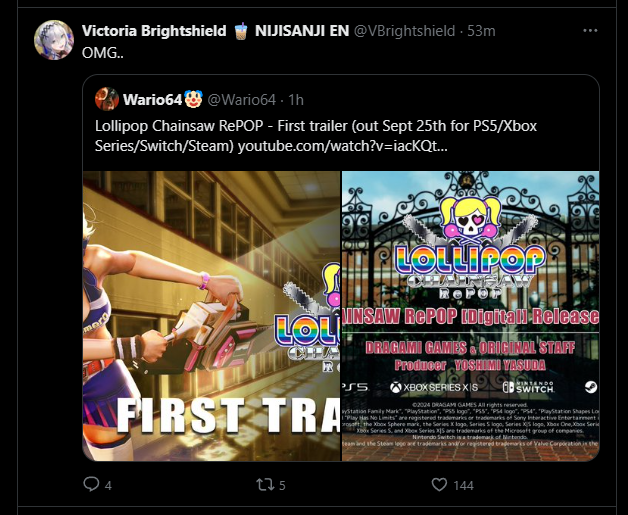Open the First Trailer chainsaw image
This screenshot has width=628, height=515.
coord(211,316)
